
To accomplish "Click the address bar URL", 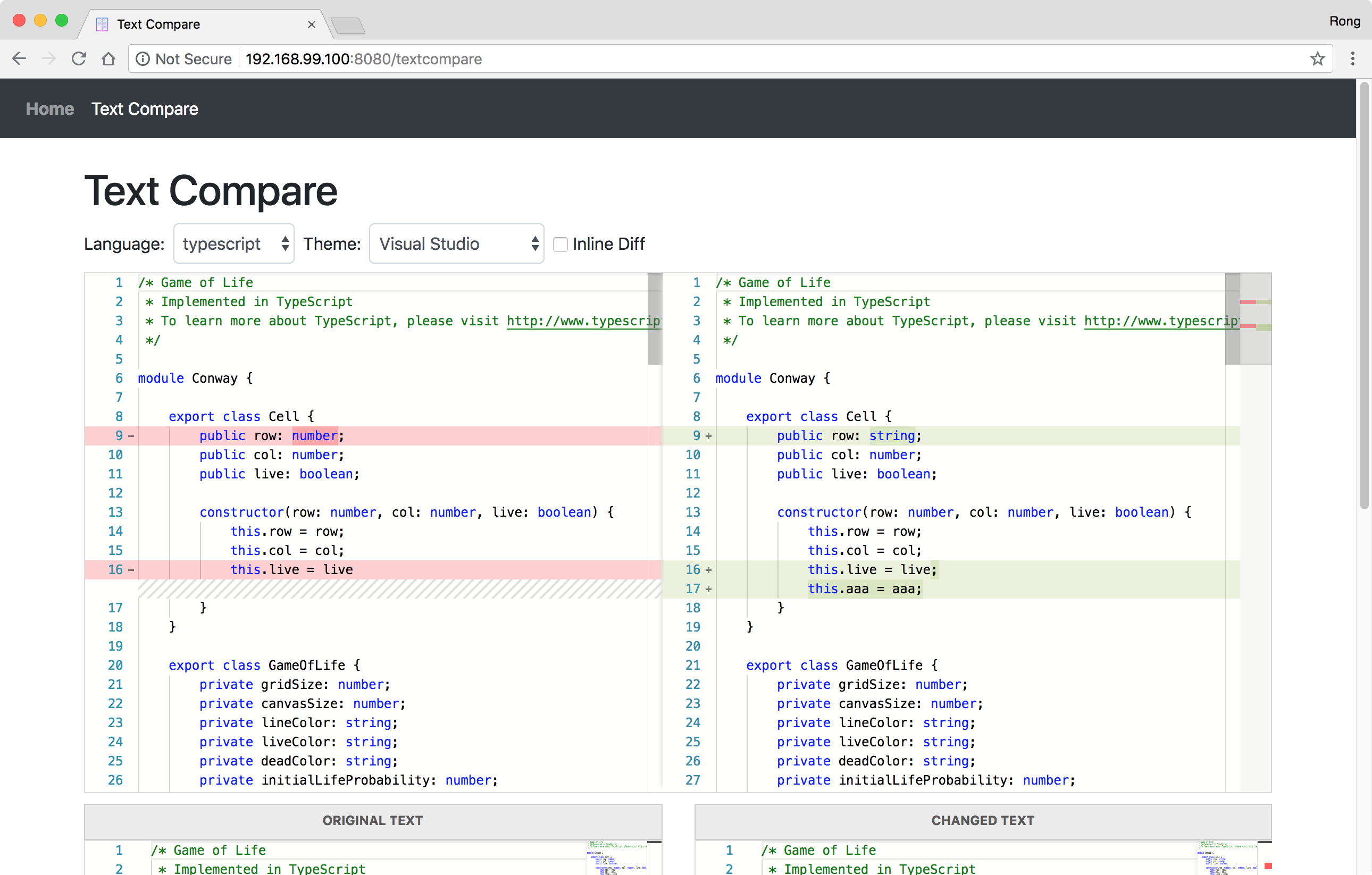I will [364, 58].
